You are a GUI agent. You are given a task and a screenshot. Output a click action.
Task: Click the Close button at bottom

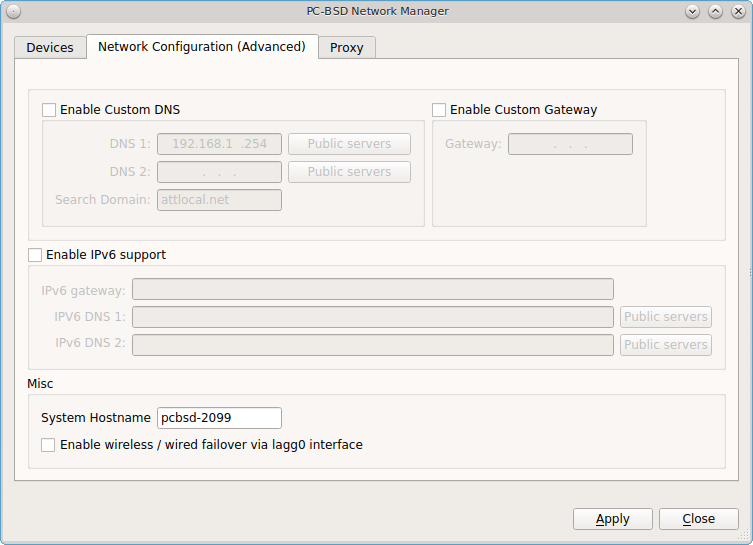click(699, 519)
